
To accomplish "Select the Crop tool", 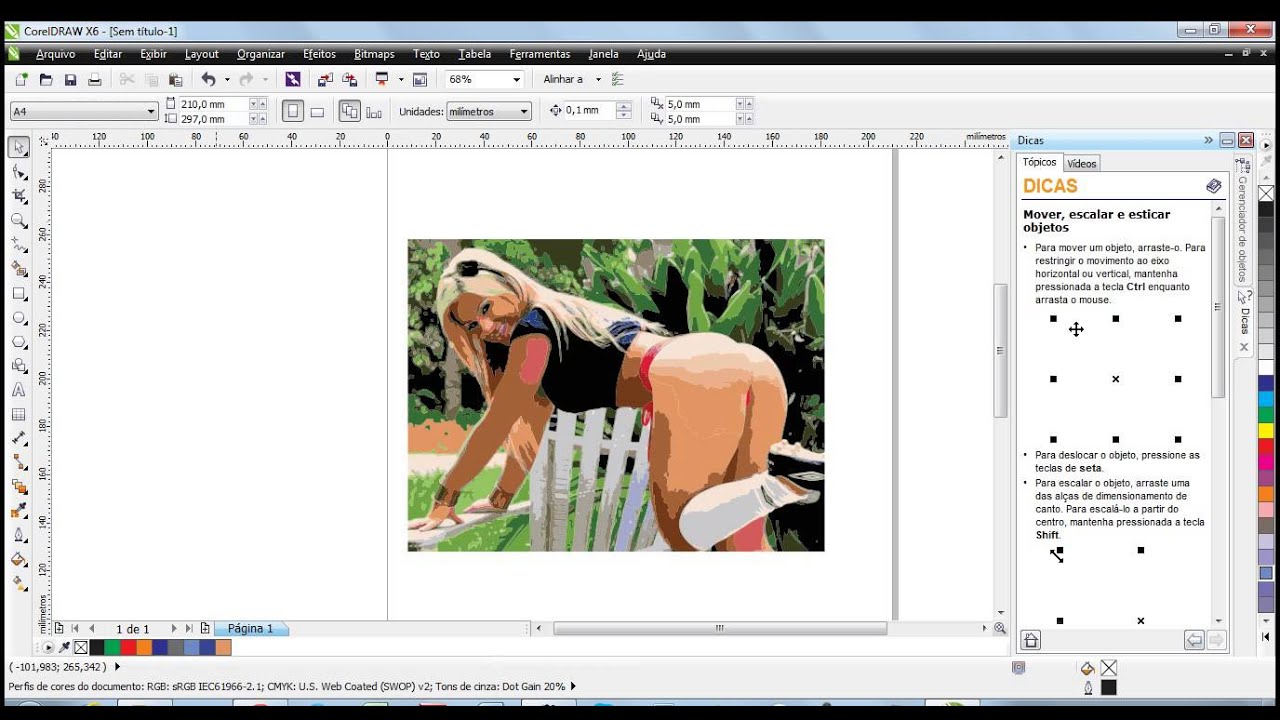I will (19, 197).
